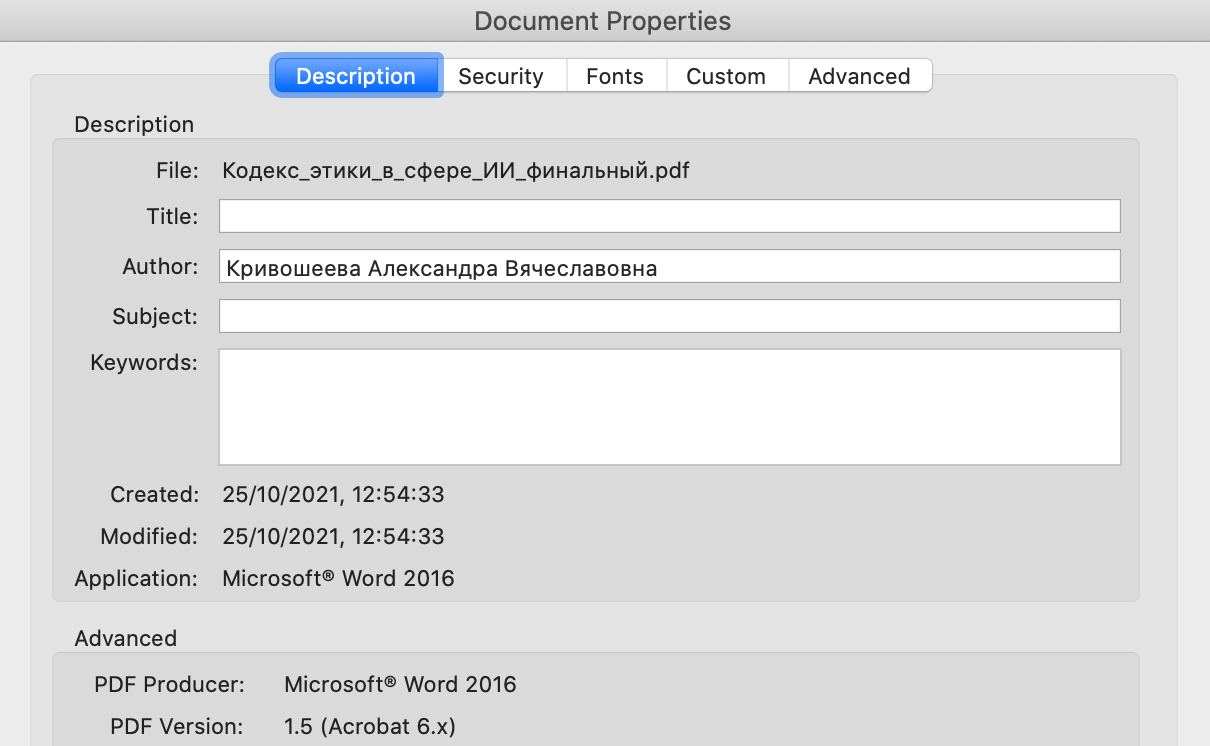Open the Security tab

pos(501,76)
